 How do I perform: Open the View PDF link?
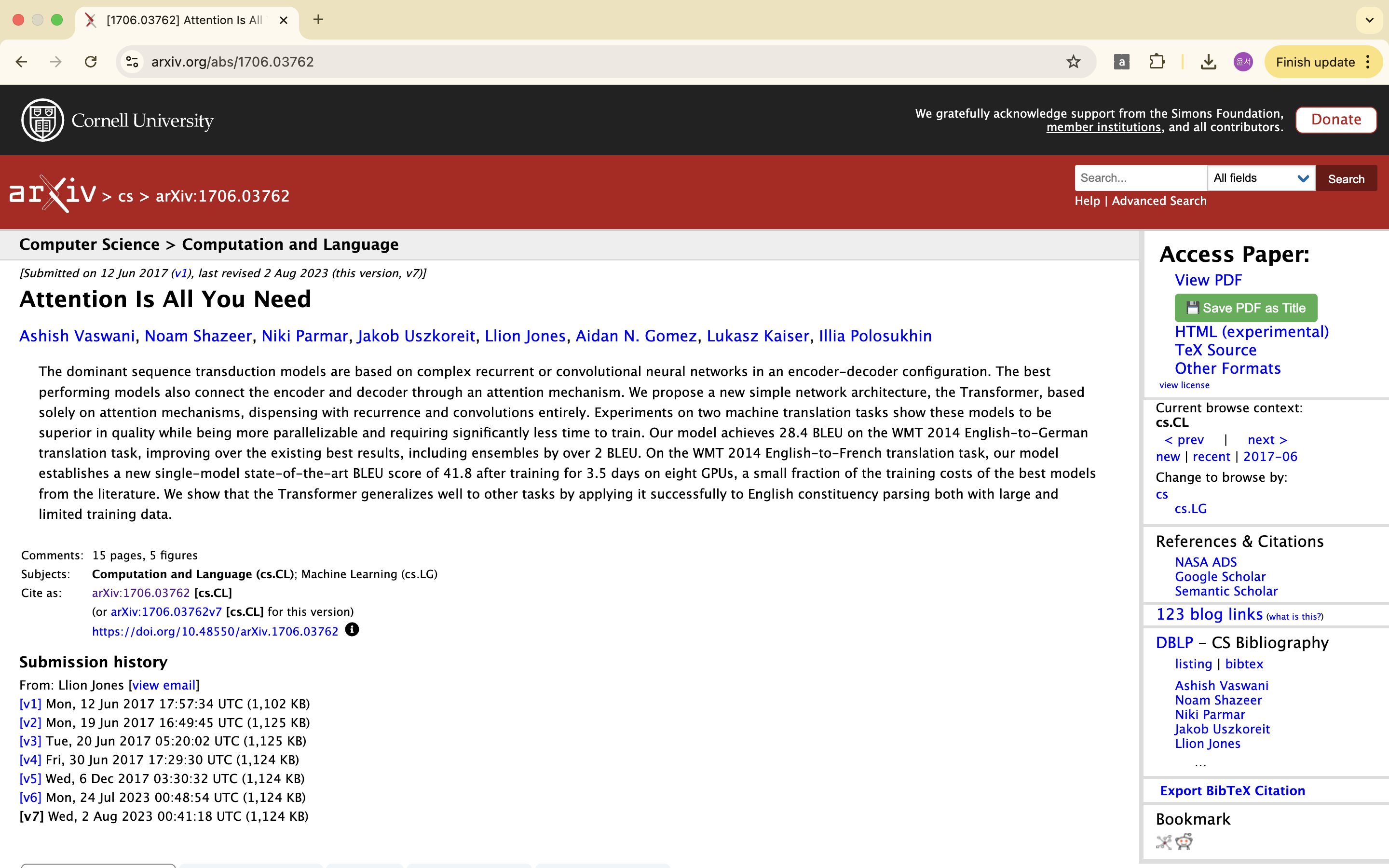point(1208,280)
